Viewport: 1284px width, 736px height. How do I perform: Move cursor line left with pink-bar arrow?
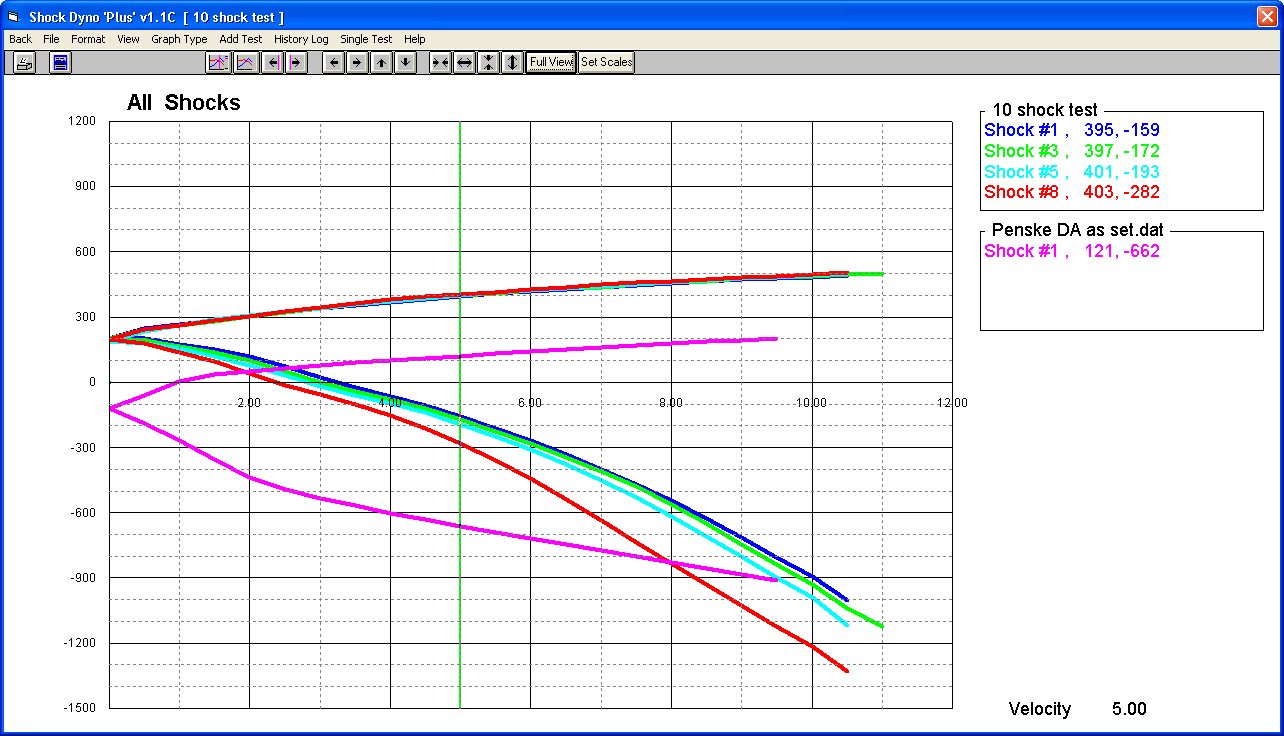[x=272, y=63]
